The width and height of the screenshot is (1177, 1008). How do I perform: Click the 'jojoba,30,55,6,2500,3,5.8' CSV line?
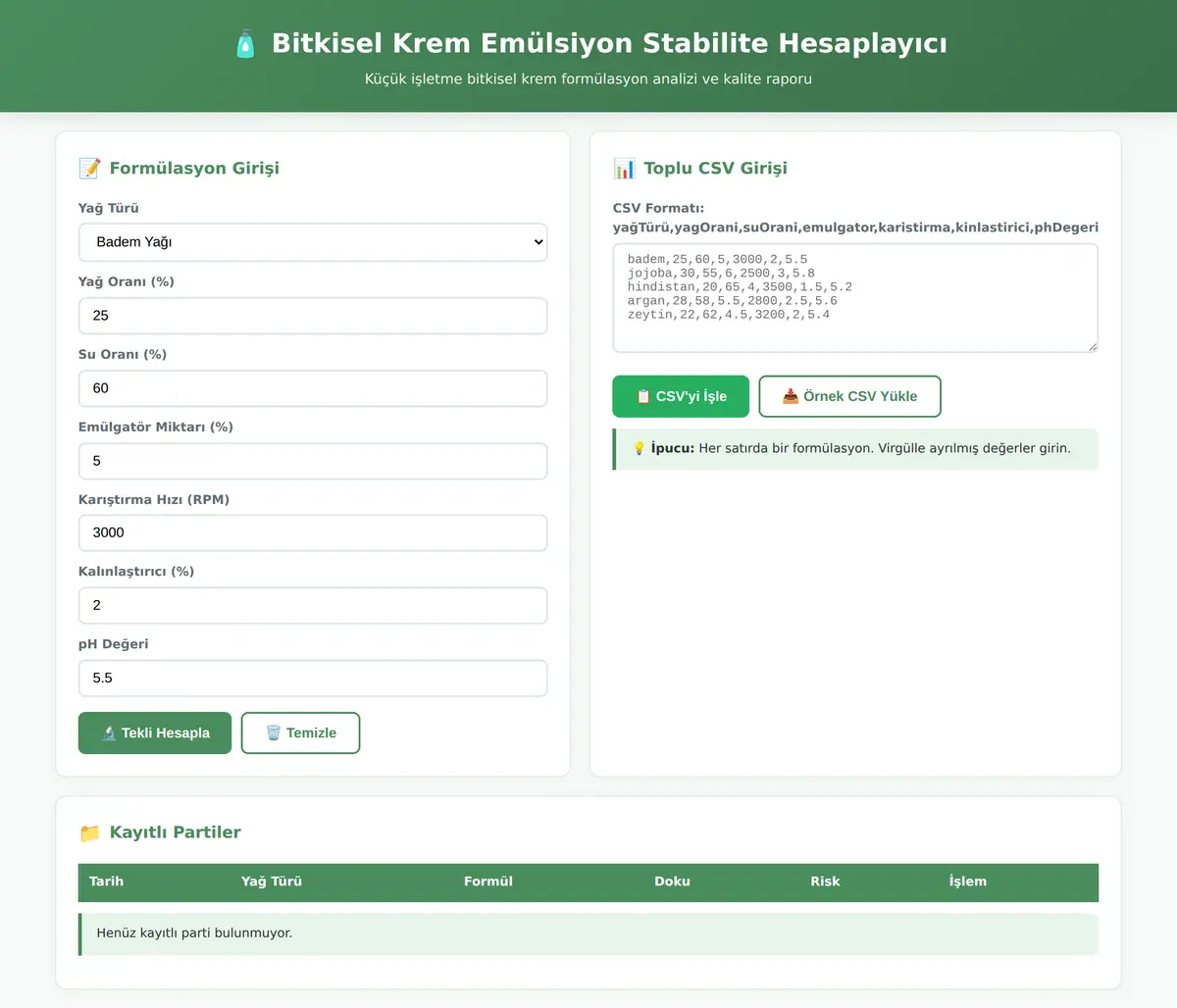click(721, 274)
